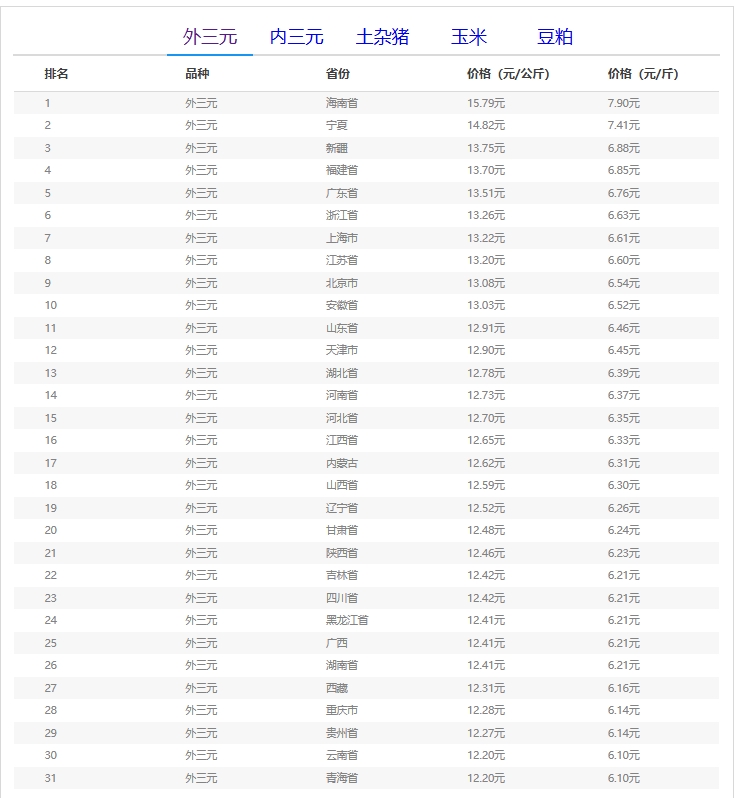Click the 6.37元 price cell
The image size is (742, 798).
pyautogui.click(x=623, y=395)
